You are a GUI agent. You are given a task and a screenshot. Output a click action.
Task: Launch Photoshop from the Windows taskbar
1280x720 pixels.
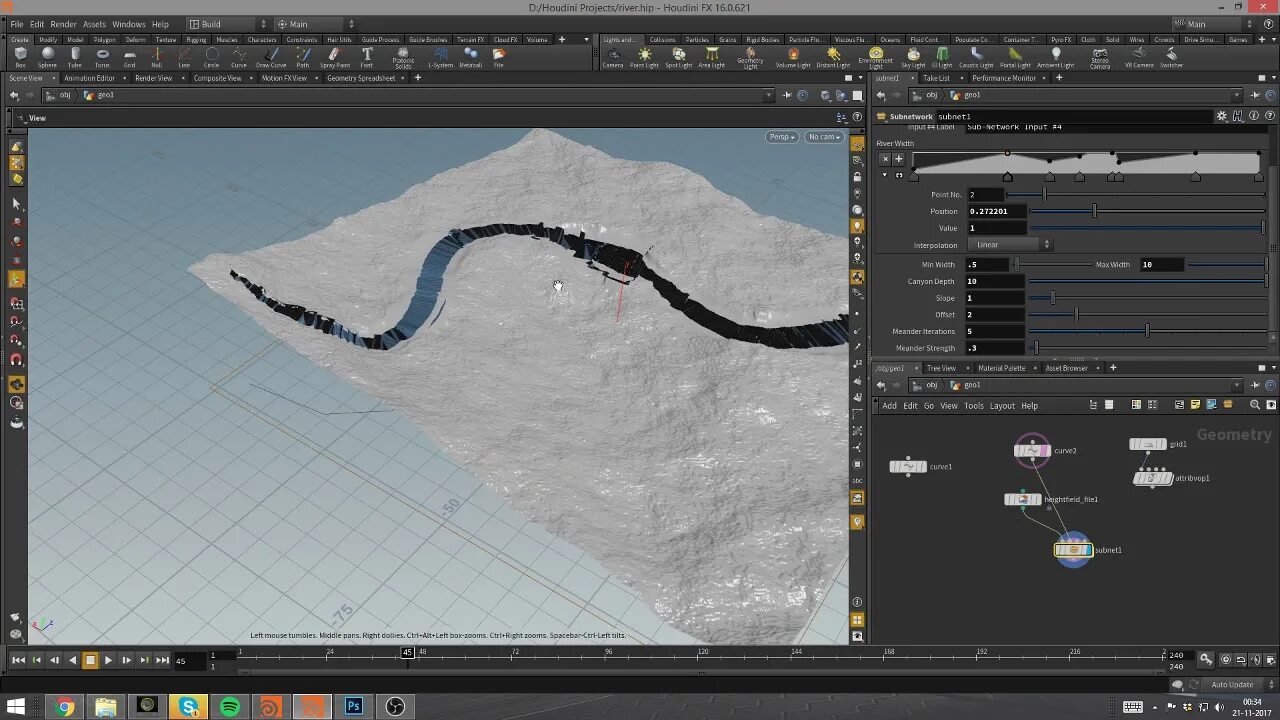coord(353,707)
